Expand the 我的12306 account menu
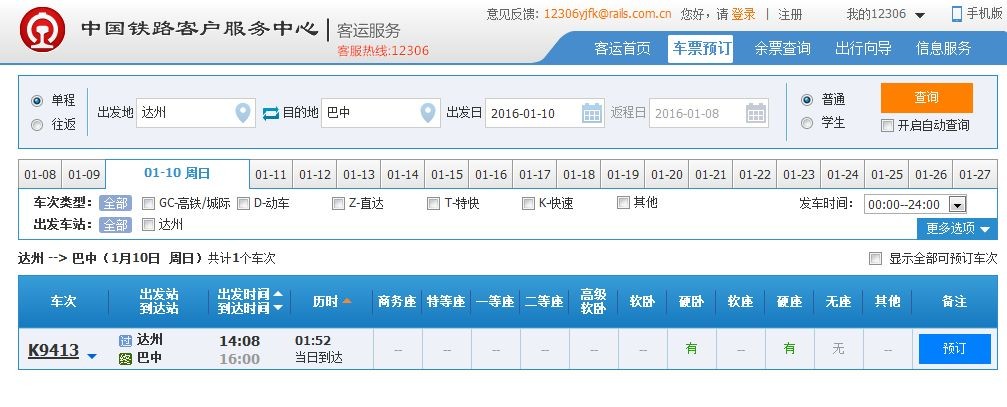 point(886,14)
